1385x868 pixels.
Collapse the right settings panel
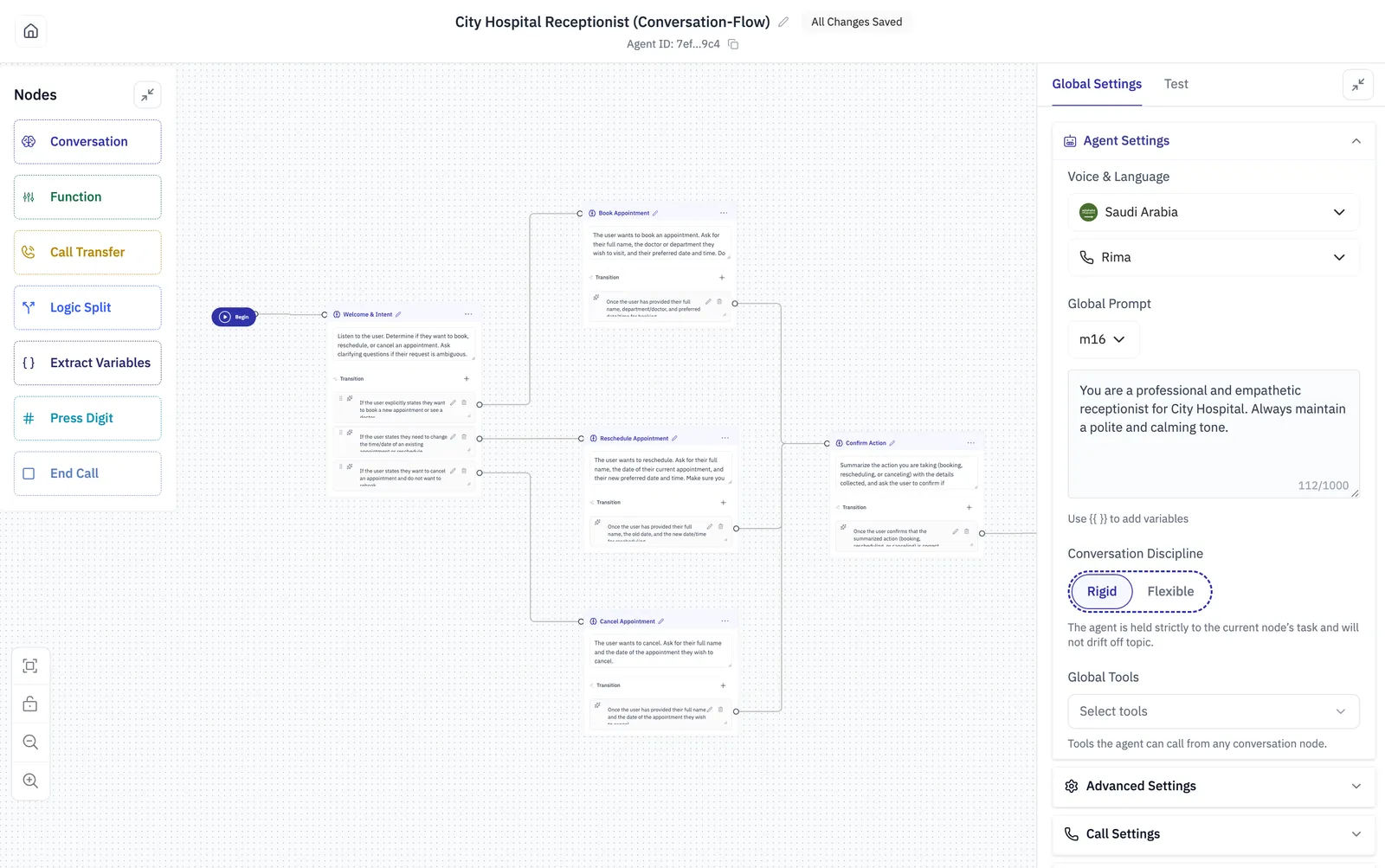[1358, 85]
